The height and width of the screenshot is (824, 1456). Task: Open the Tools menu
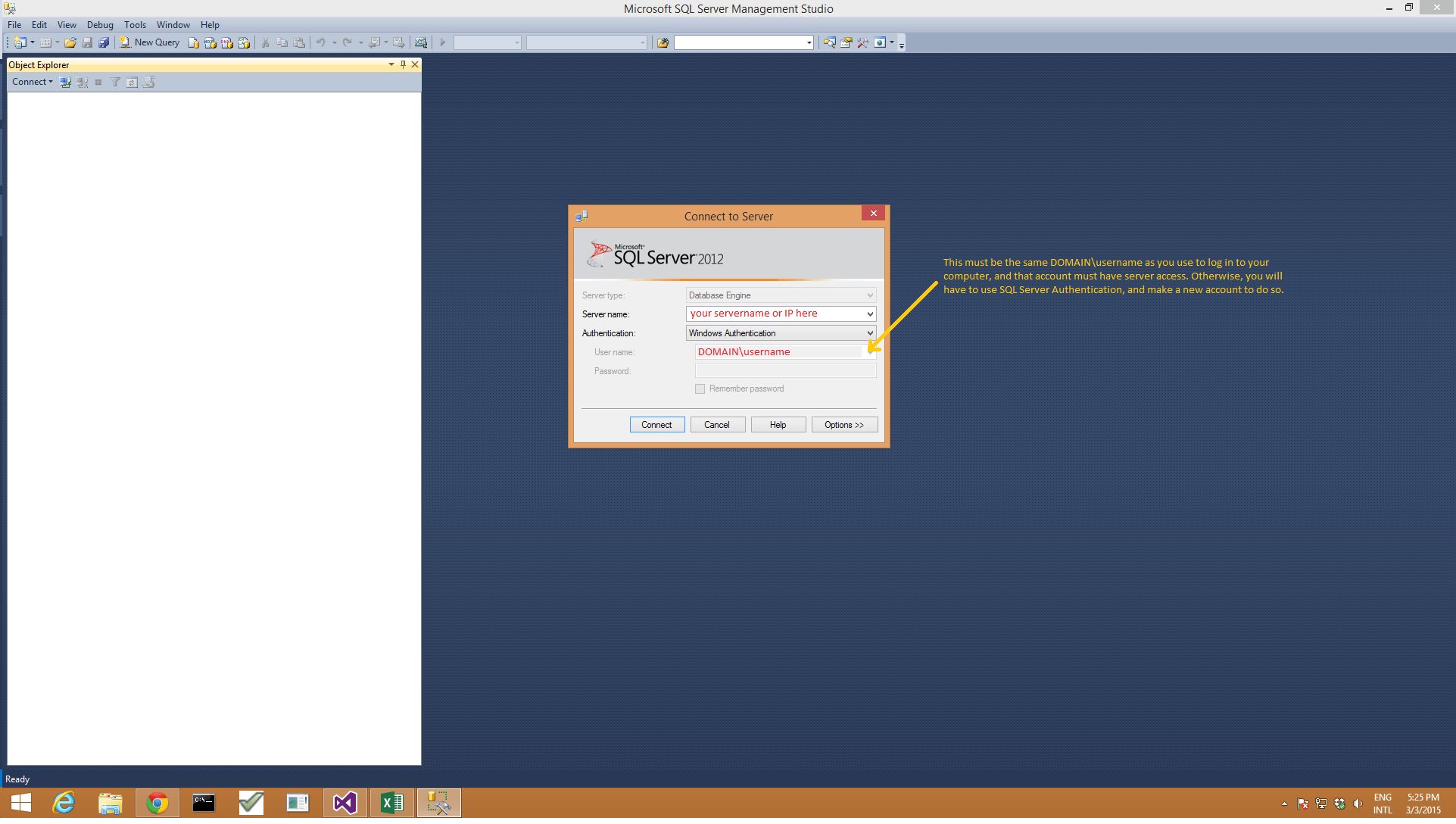pos(136,25)
